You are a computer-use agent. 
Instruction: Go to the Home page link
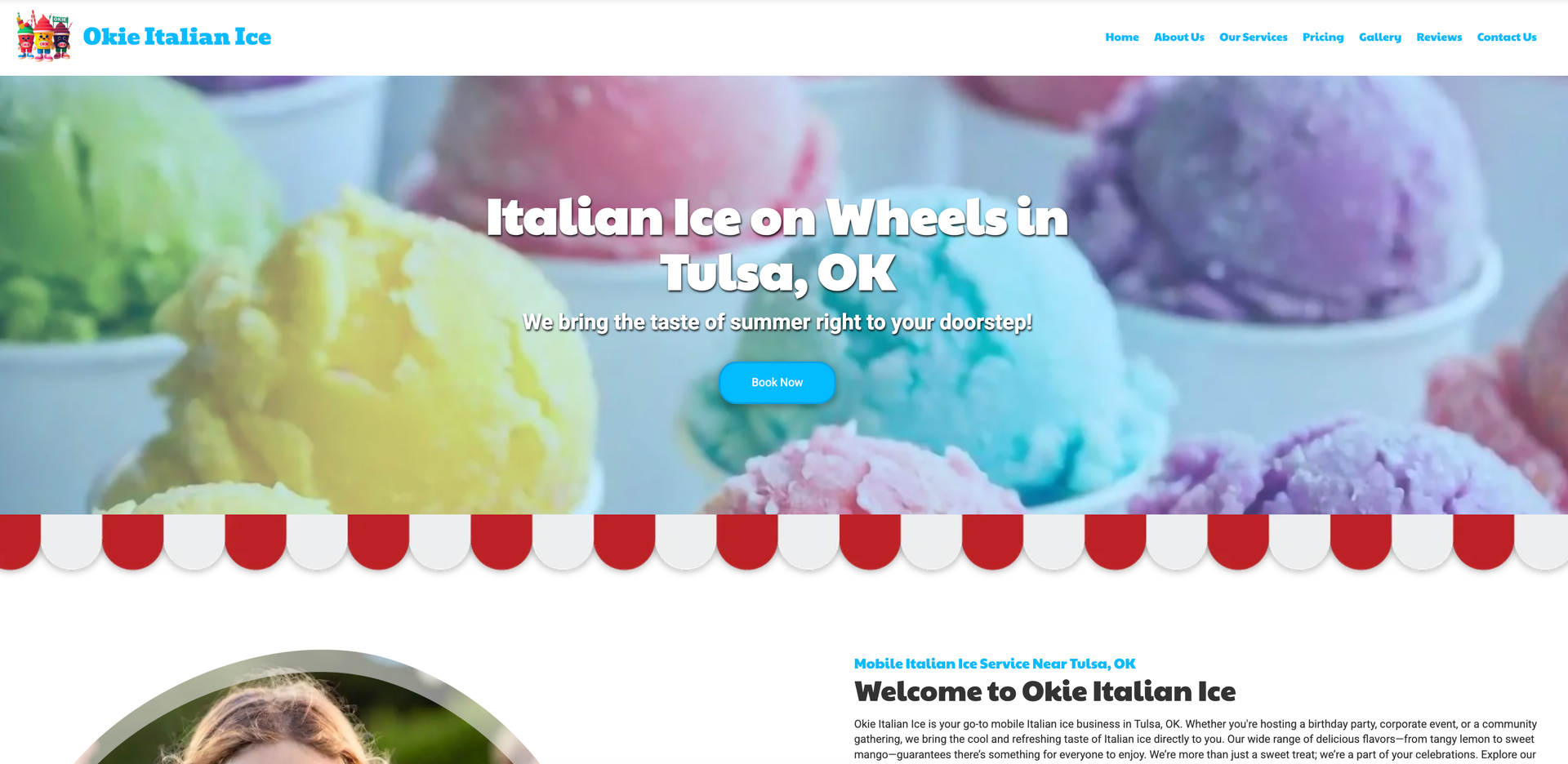[x=1121, y=37]
